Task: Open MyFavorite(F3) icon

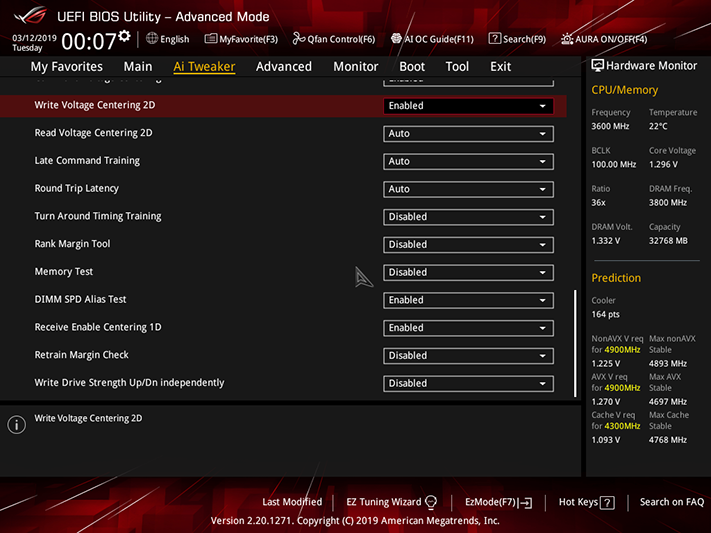Action: pos(210,39)
